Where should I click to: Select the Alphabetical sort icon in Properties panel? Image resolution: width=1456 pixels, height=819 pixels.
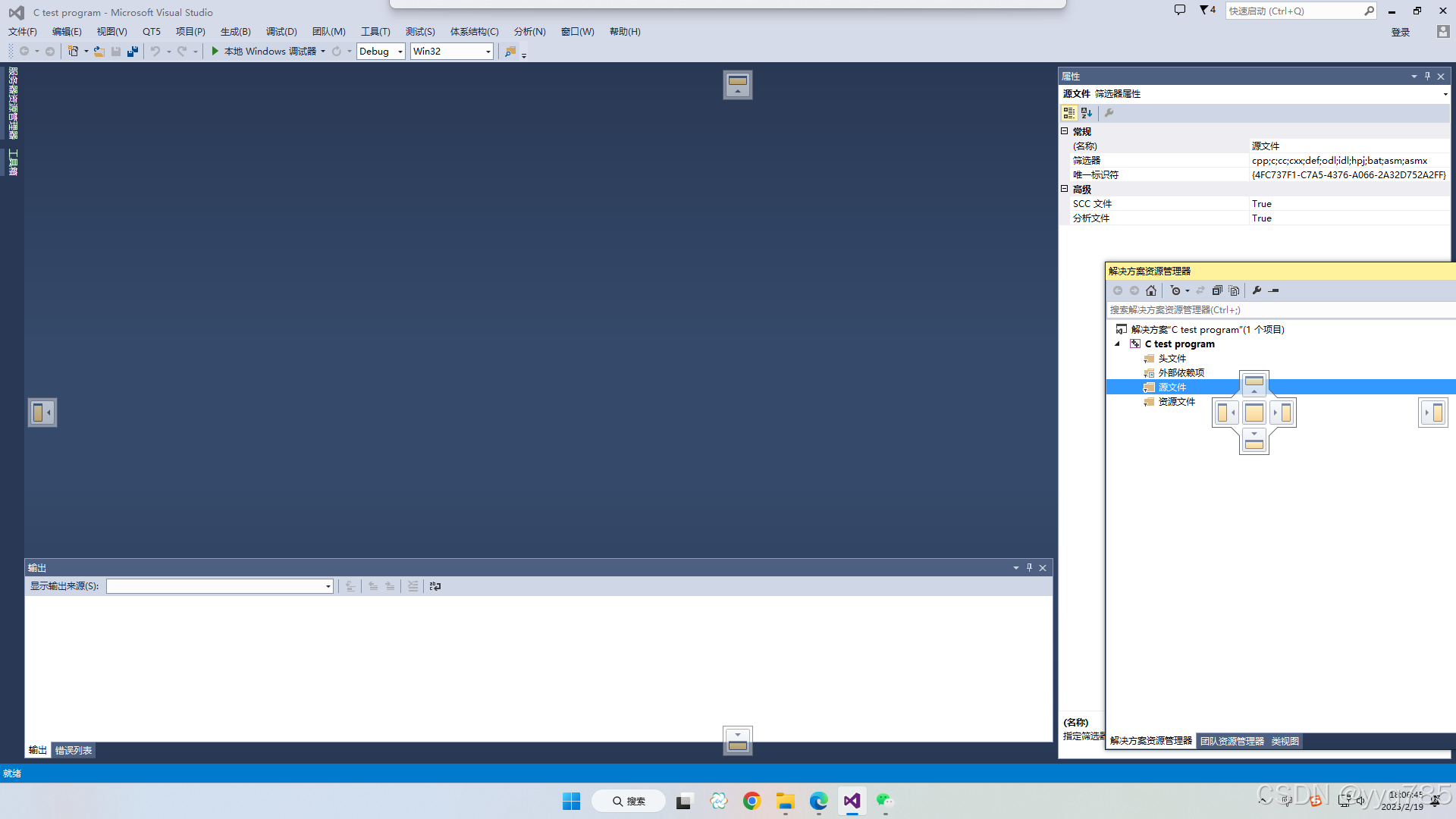(1087, 112)
